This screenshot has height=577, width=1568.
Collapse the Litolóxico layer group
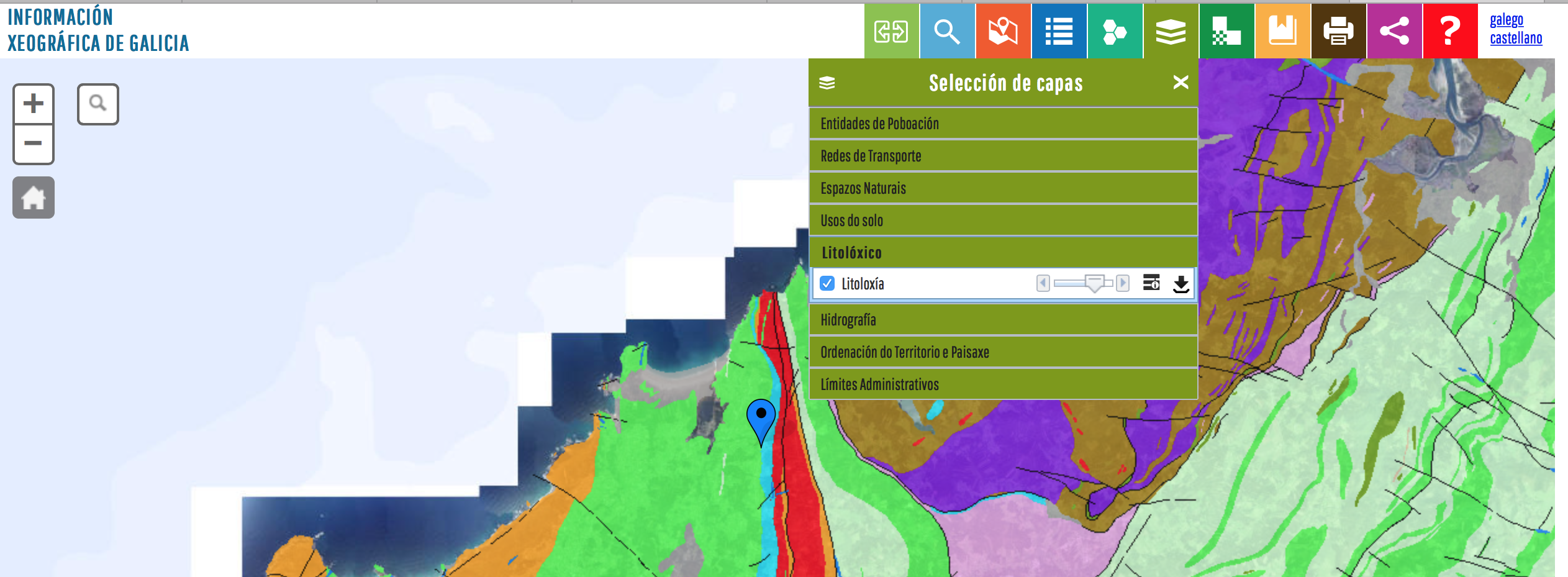(x=1003, y=253)
